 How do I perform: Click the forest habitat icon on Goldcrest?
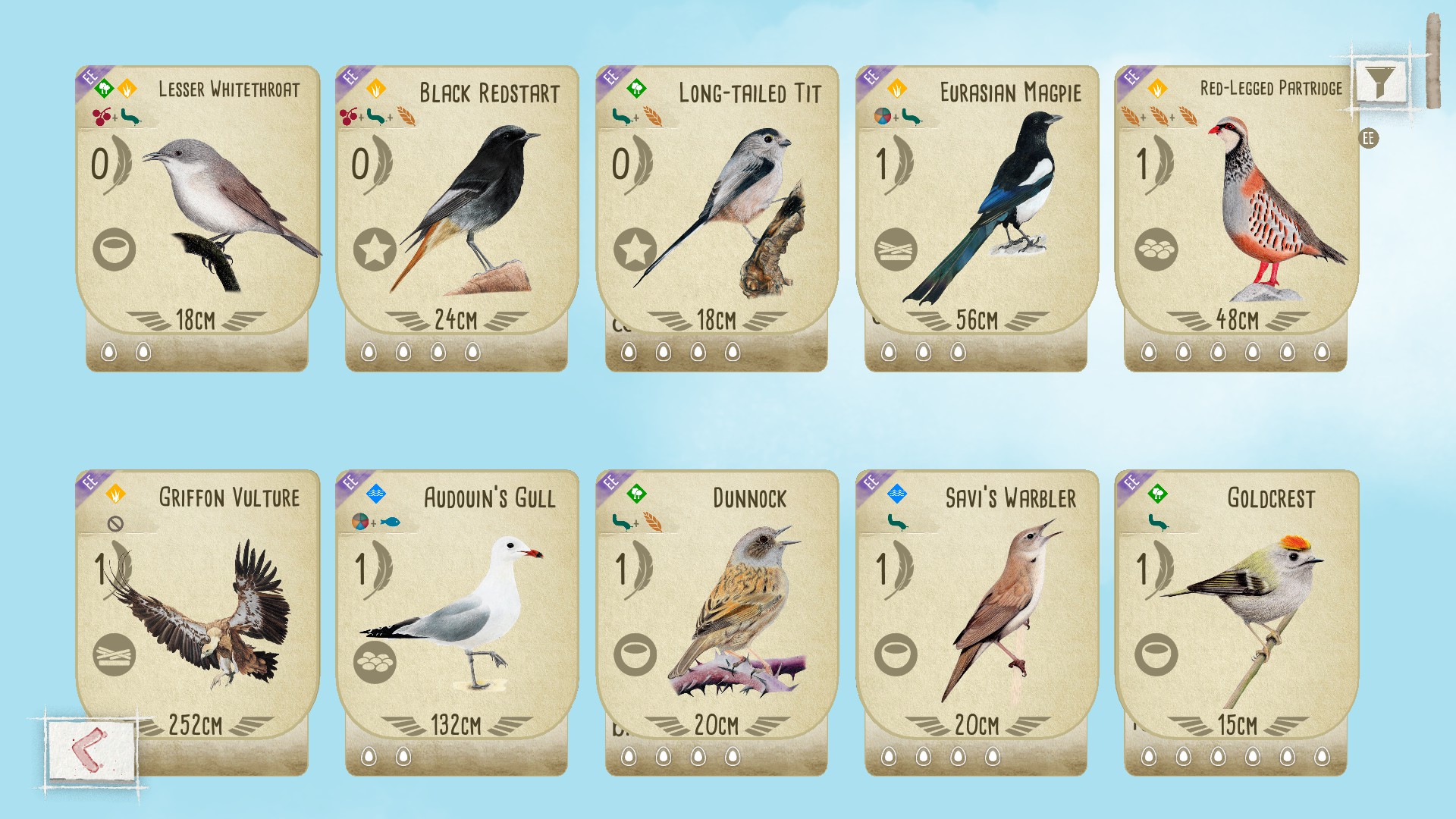click(x=1157, y=494)
